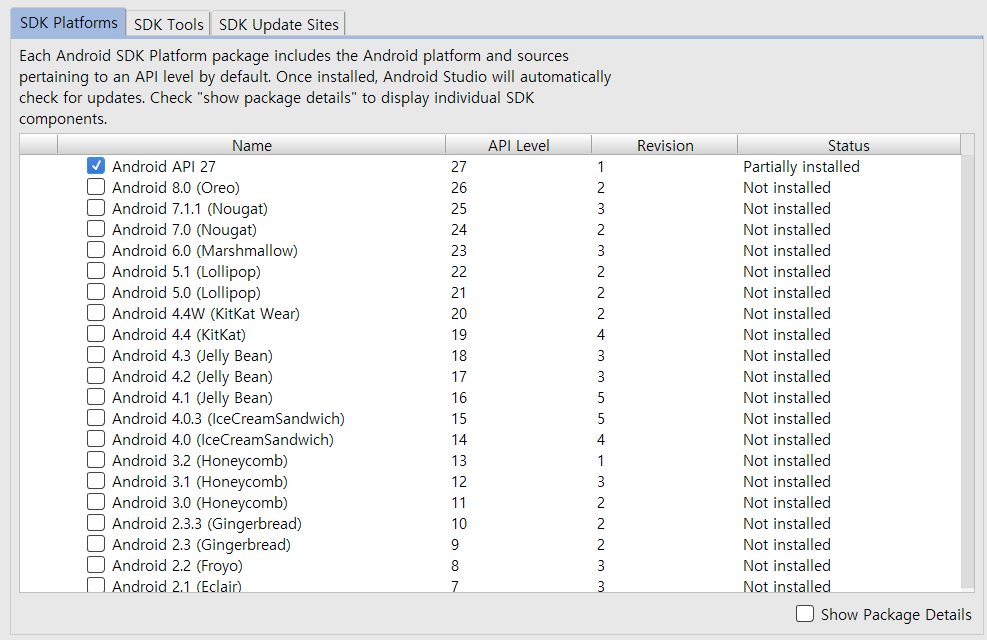Viewport: 987px width, 640px height.
Task: Check Android 3.0 (Honeycomb) checkbox
Action: [96, 502]
